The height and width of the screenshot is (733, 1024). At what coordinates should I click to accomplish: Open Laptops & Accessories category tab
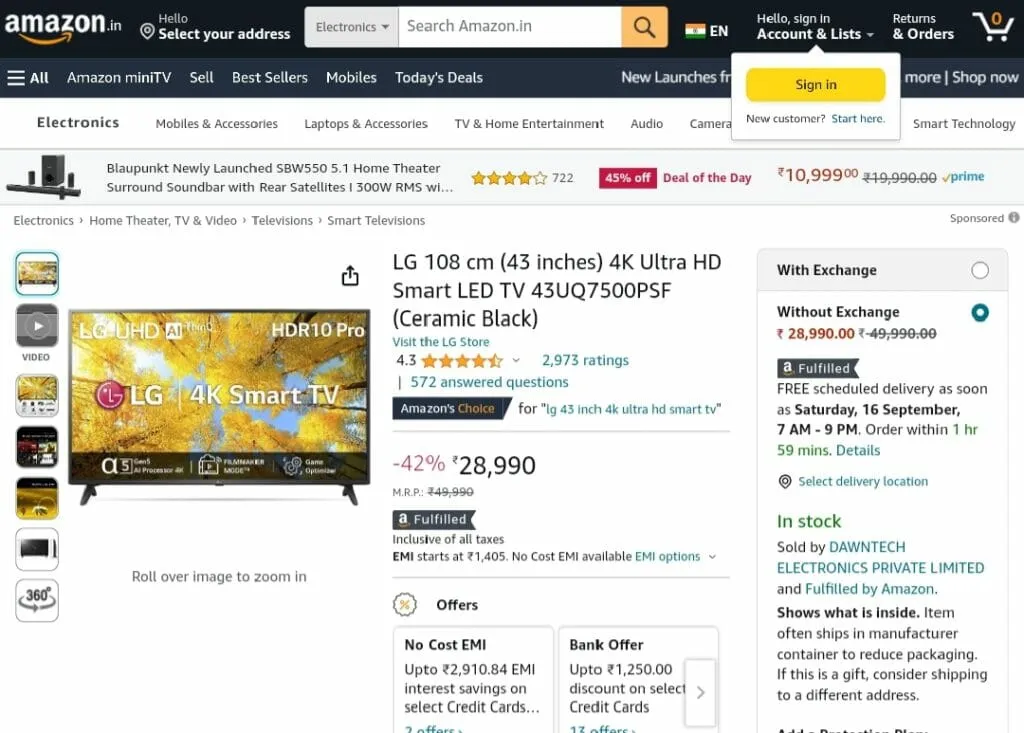point(366,123)
